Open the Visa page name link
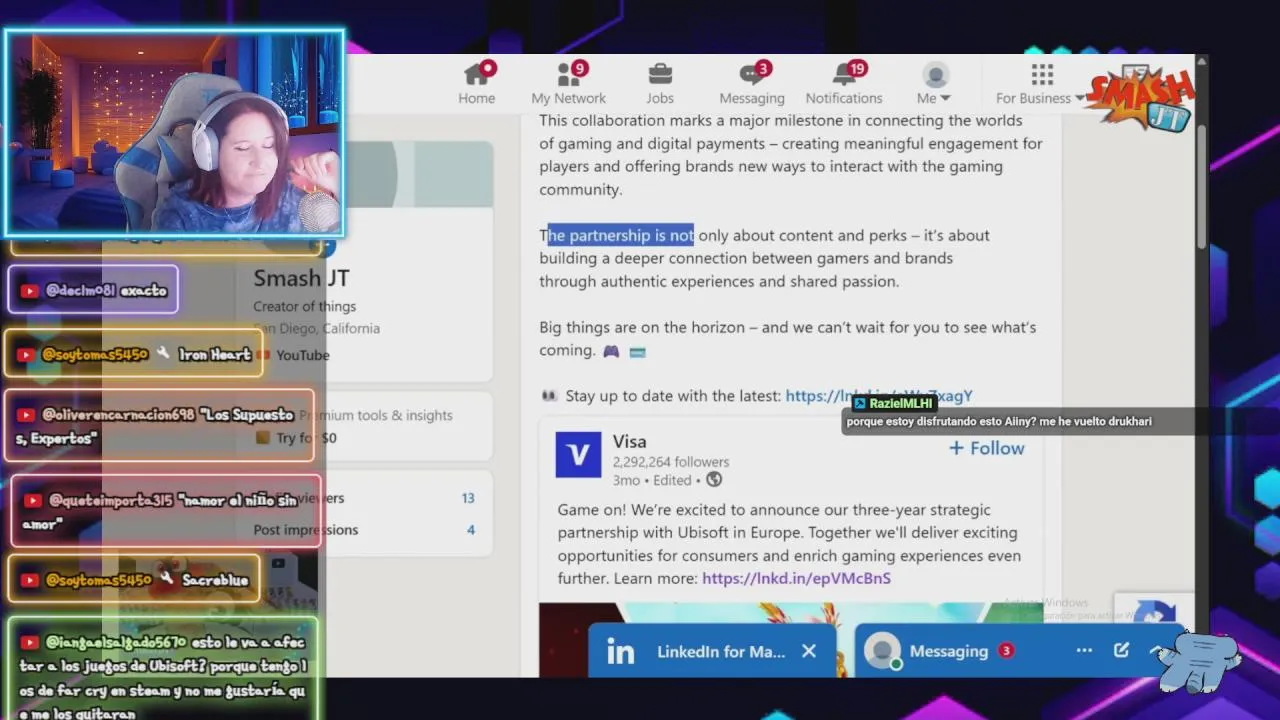The image size is (1280, 720). point(630,441)
